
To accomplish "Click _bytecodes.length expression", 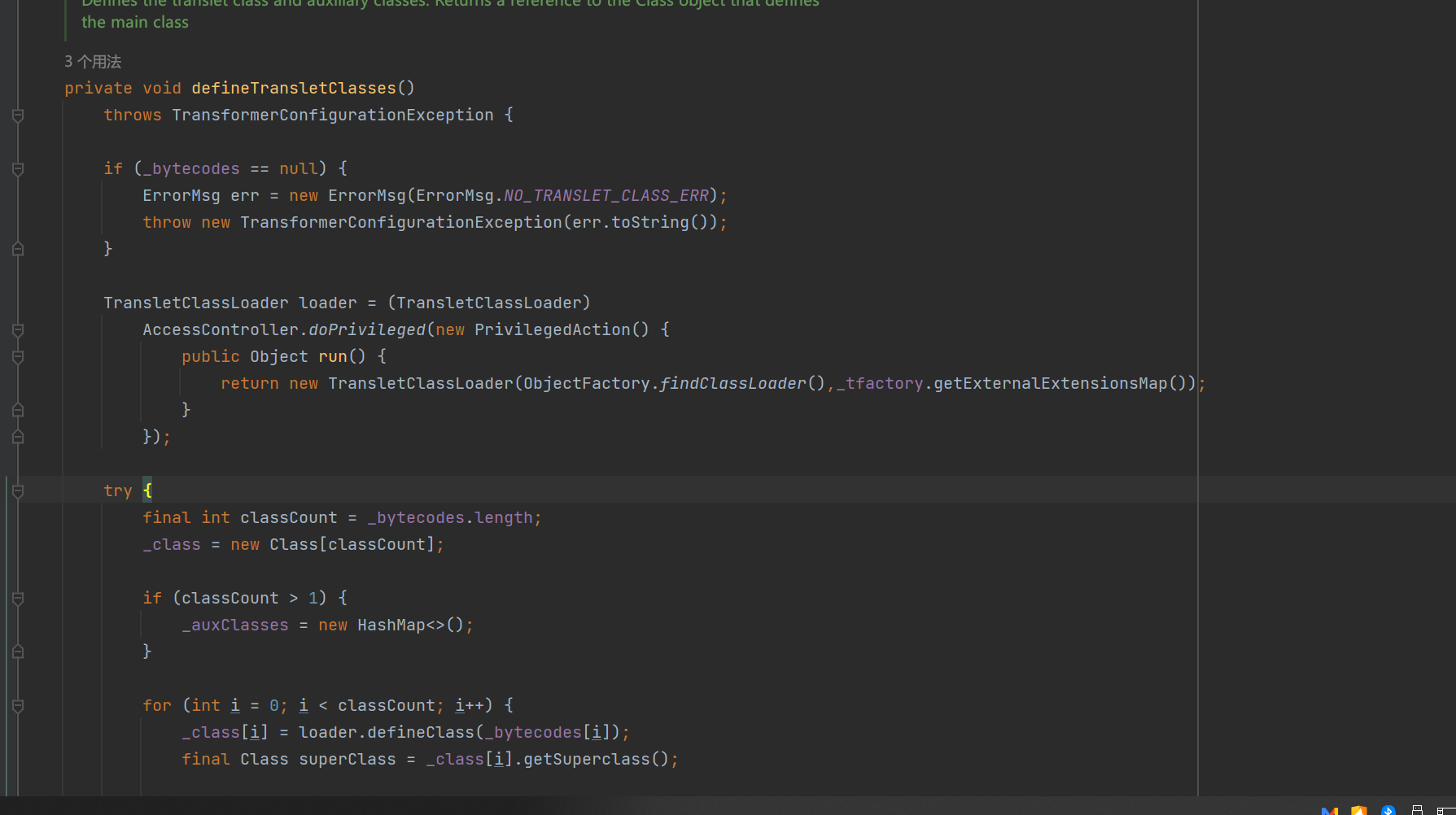I will coord(450,517).
